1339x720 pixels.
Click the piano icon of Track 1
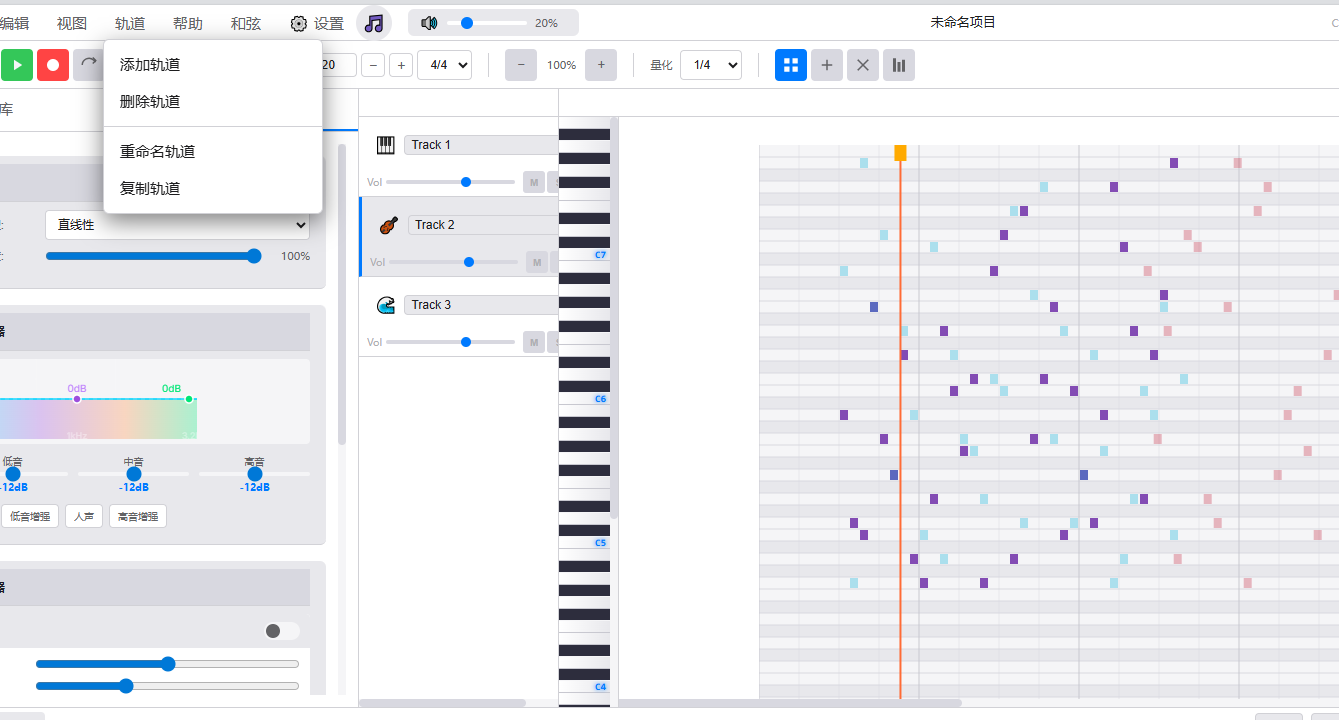click(x=386, y=145)
